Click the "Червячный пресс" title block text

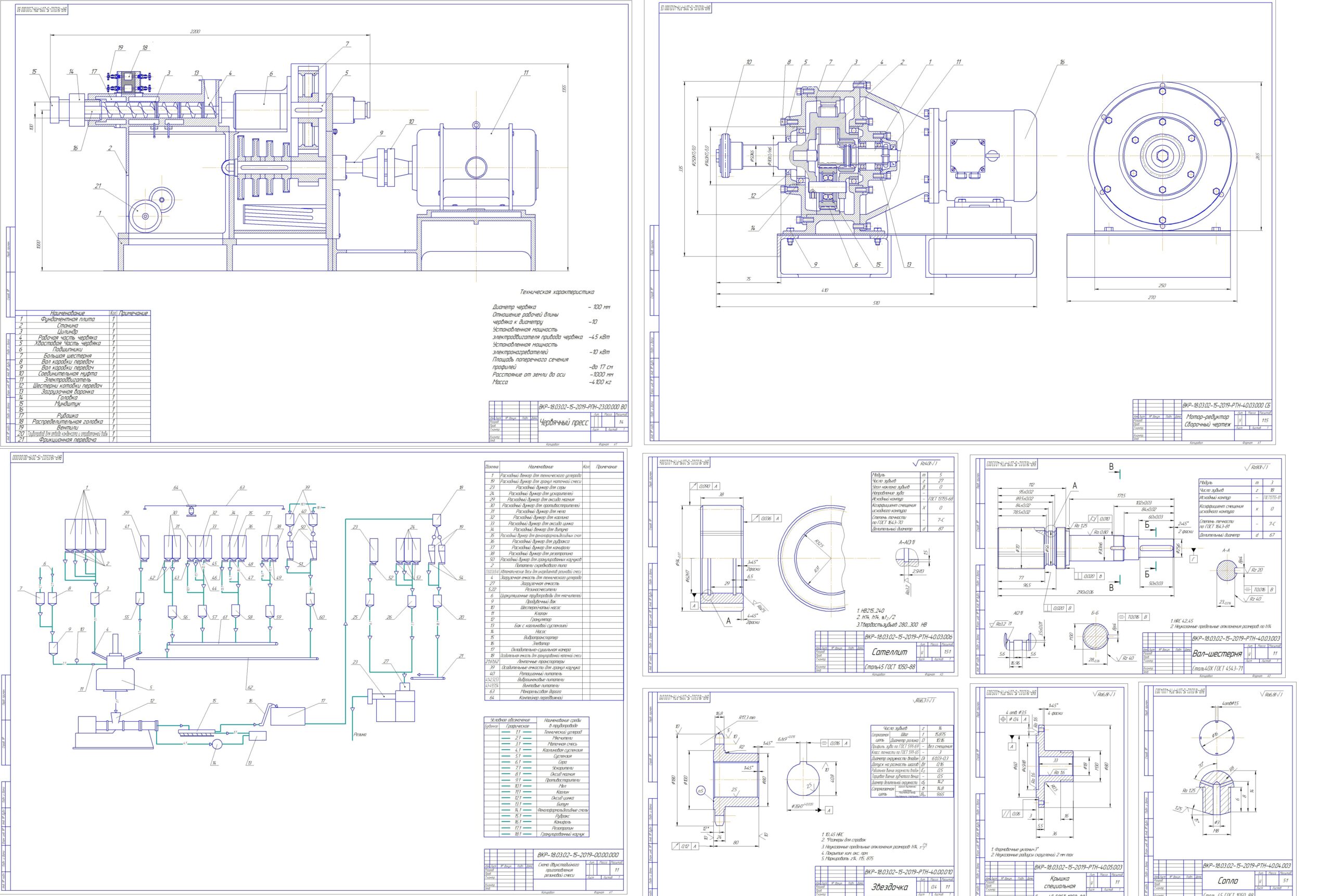coord(563,423)
